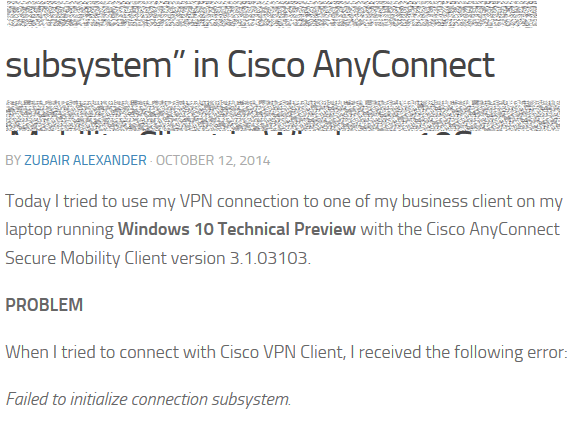Click the sentence starting When I tried
The width and height of the screenshot is (573, 424).
[286, 352]
